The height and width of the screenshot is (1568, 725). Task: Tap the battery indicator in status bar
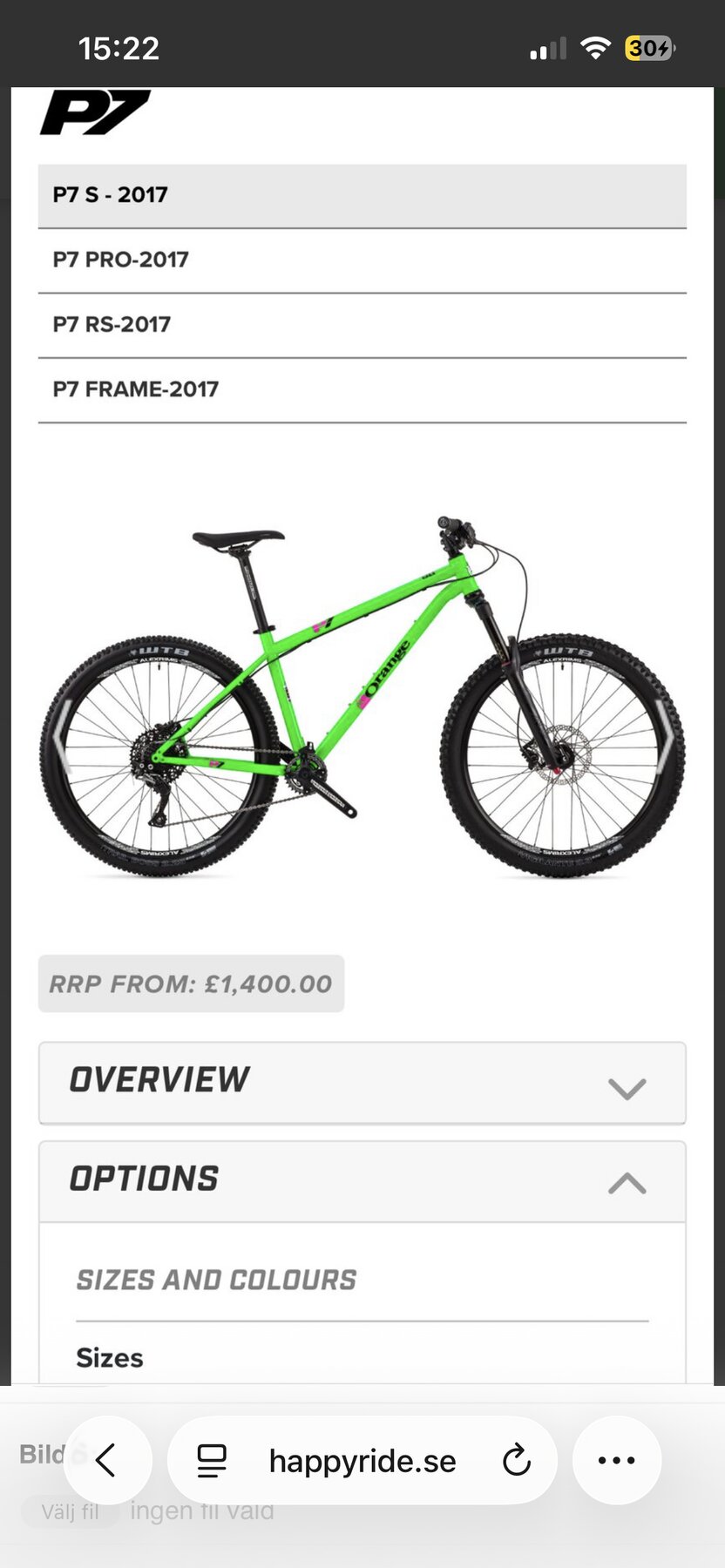click(650, 48)
